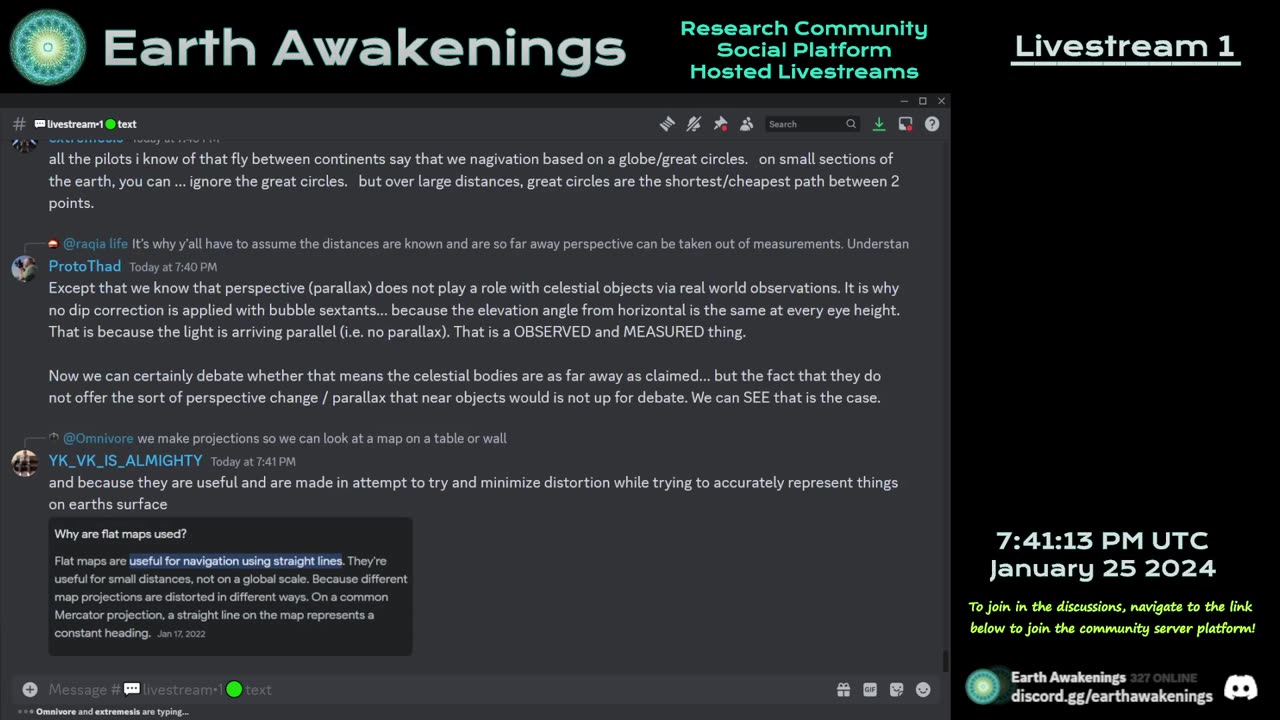This screenshot has width=1280, height=720.
Task: Click 'Research Community Social Platform' banner text
Action: coord(804,39)
